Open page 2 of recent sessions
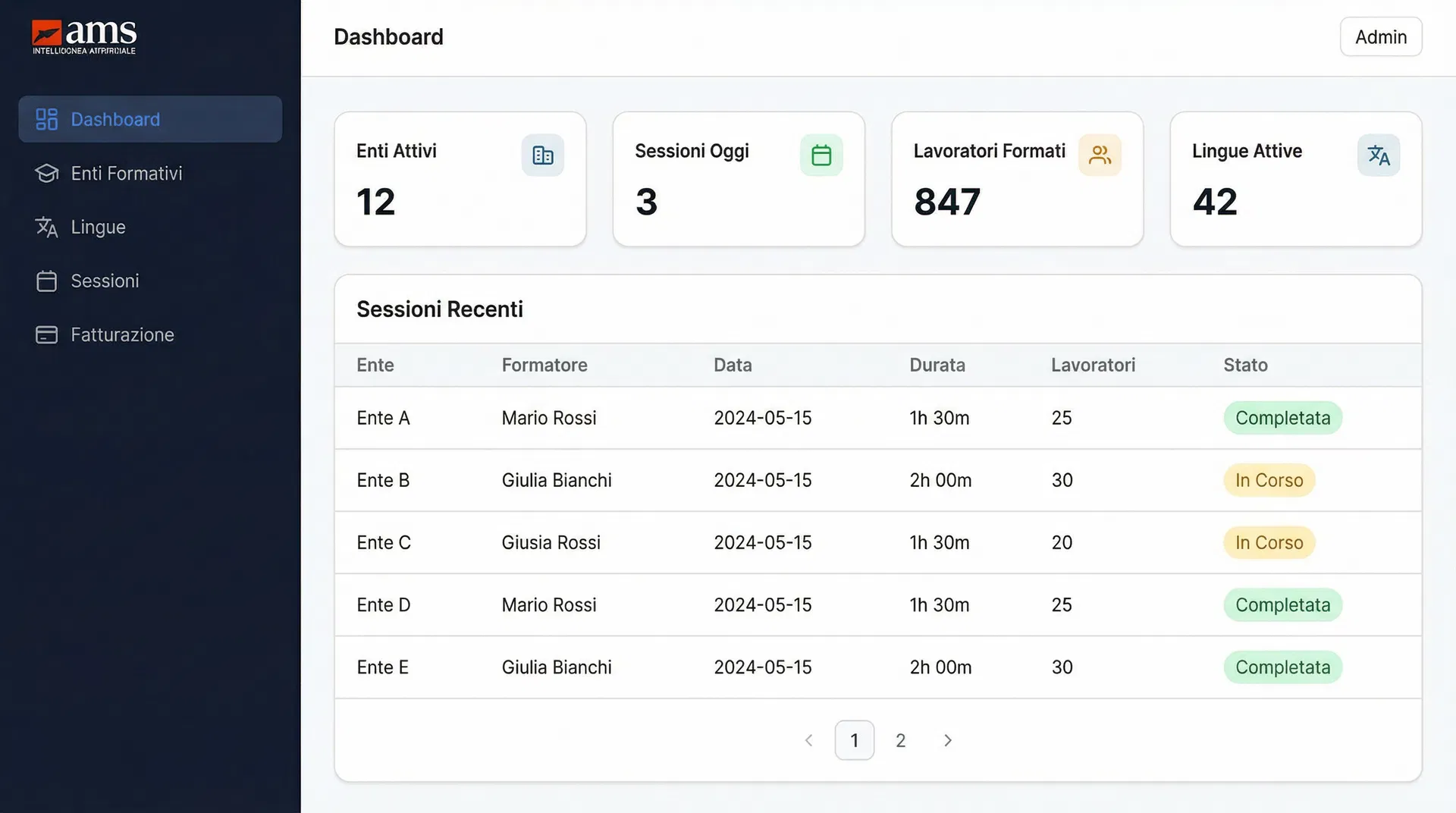1456x813 pixels. (x=900, y=740)
